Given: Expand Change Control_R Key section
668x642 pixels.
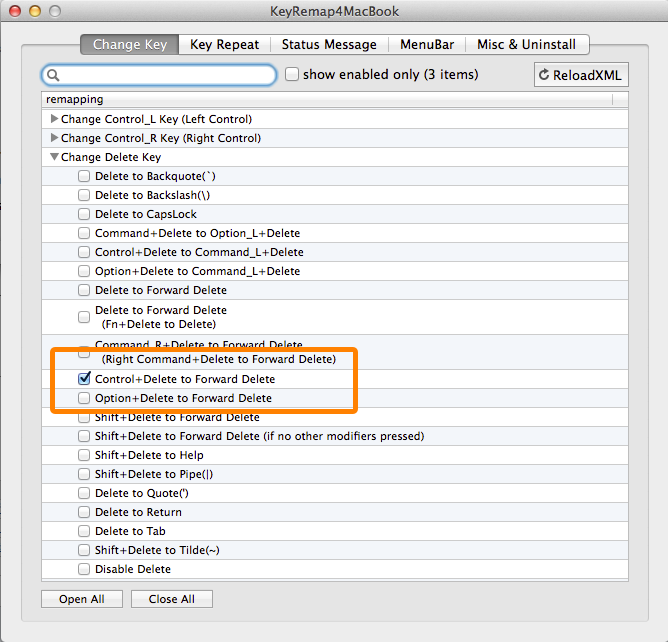Looking at the screenshot, I should 54,138.
